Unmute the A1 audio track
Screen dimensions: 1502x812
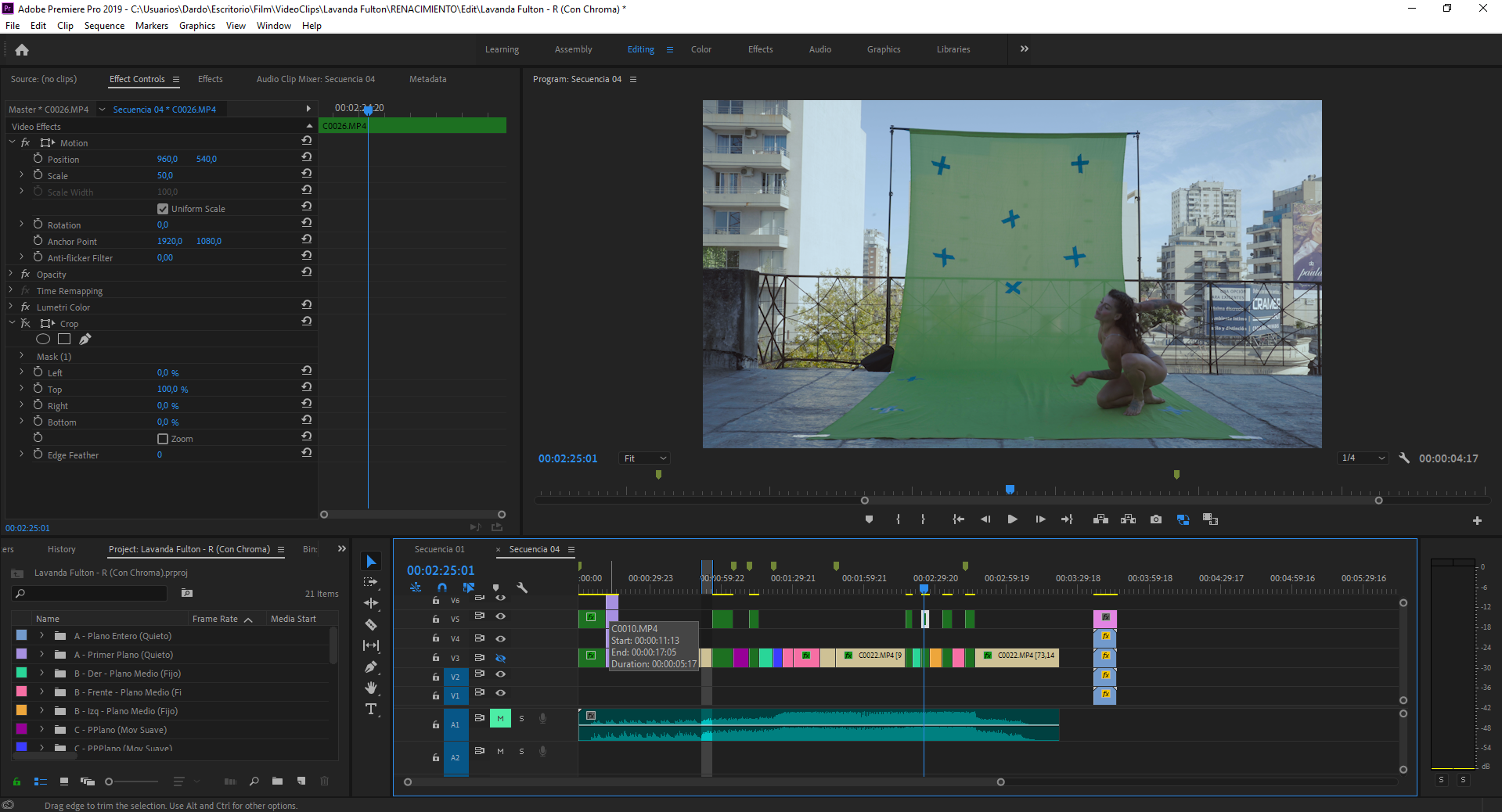(500, 718)
